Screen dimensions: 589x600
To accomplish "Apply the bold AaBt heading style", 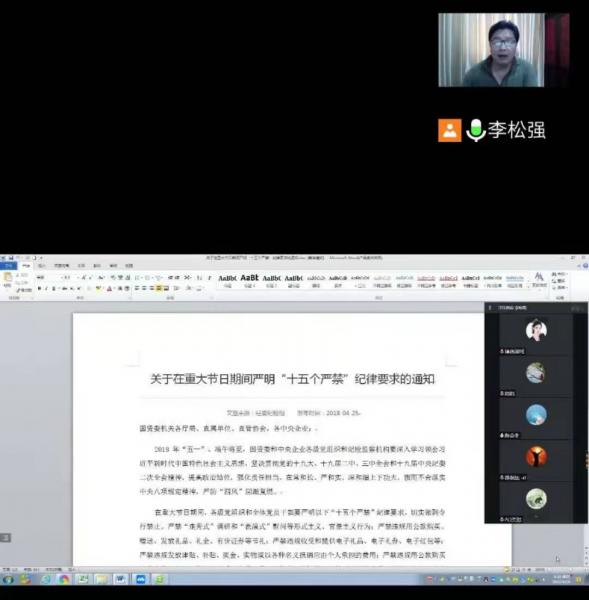I will 249,281.
